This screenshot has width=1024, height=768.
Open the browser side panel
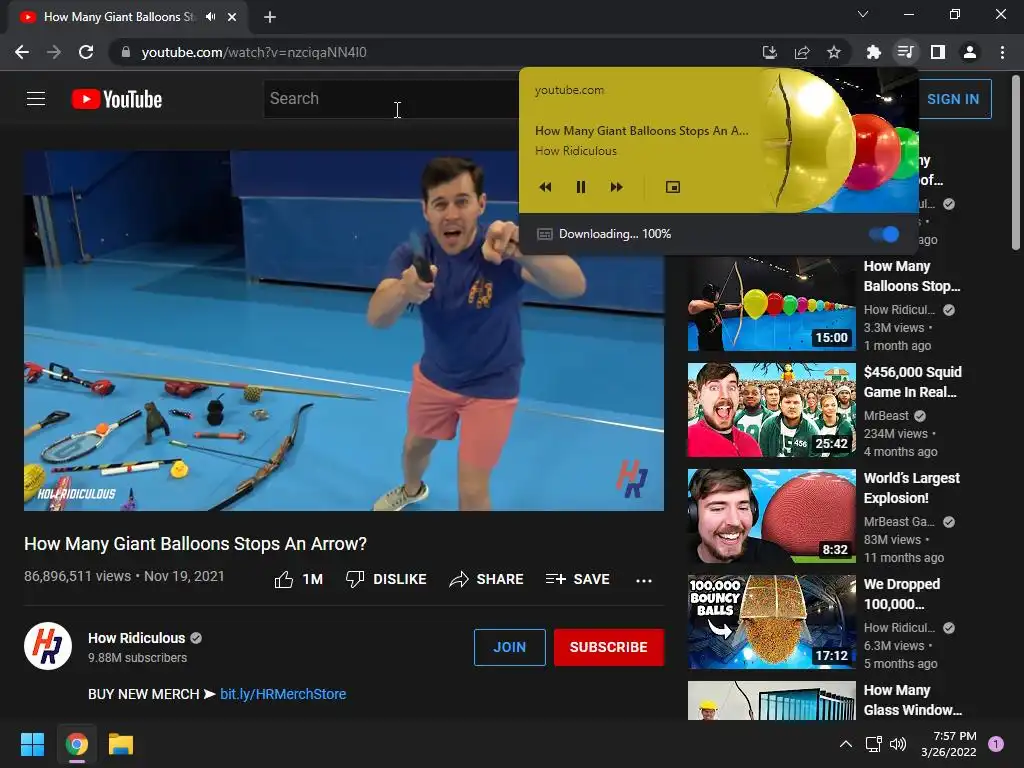pyautogui.click(x=938, y=52)
